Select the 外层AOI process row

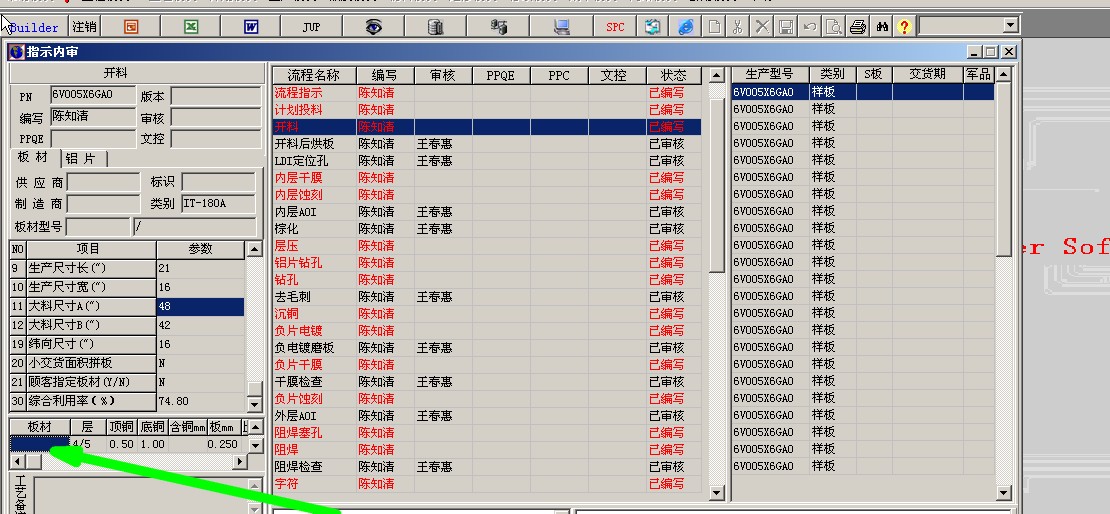tap(487, 416)
